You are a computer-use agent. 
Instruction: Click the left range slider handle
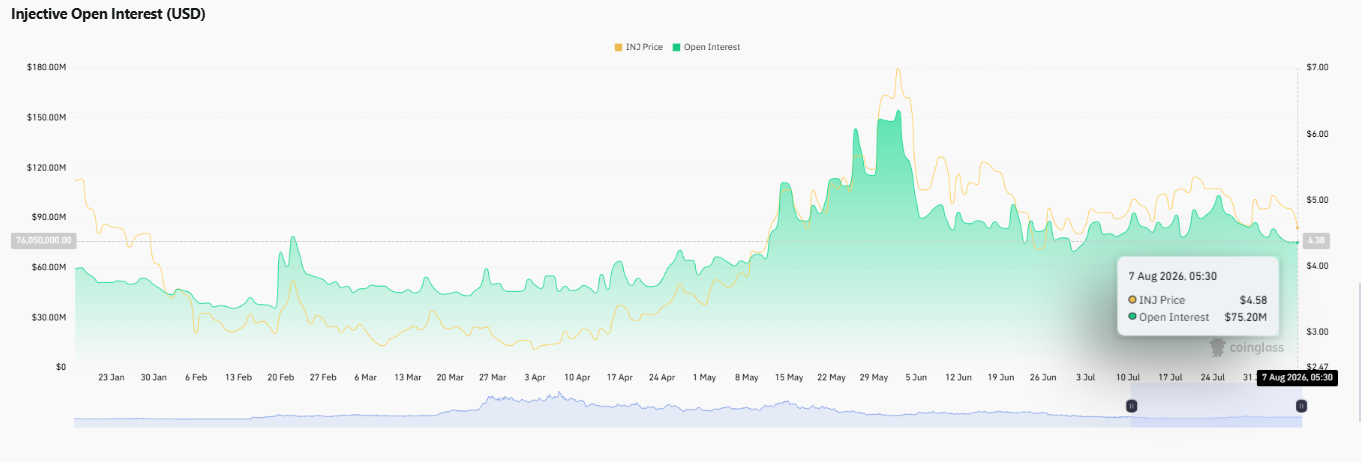click(x=1131, y=406)
